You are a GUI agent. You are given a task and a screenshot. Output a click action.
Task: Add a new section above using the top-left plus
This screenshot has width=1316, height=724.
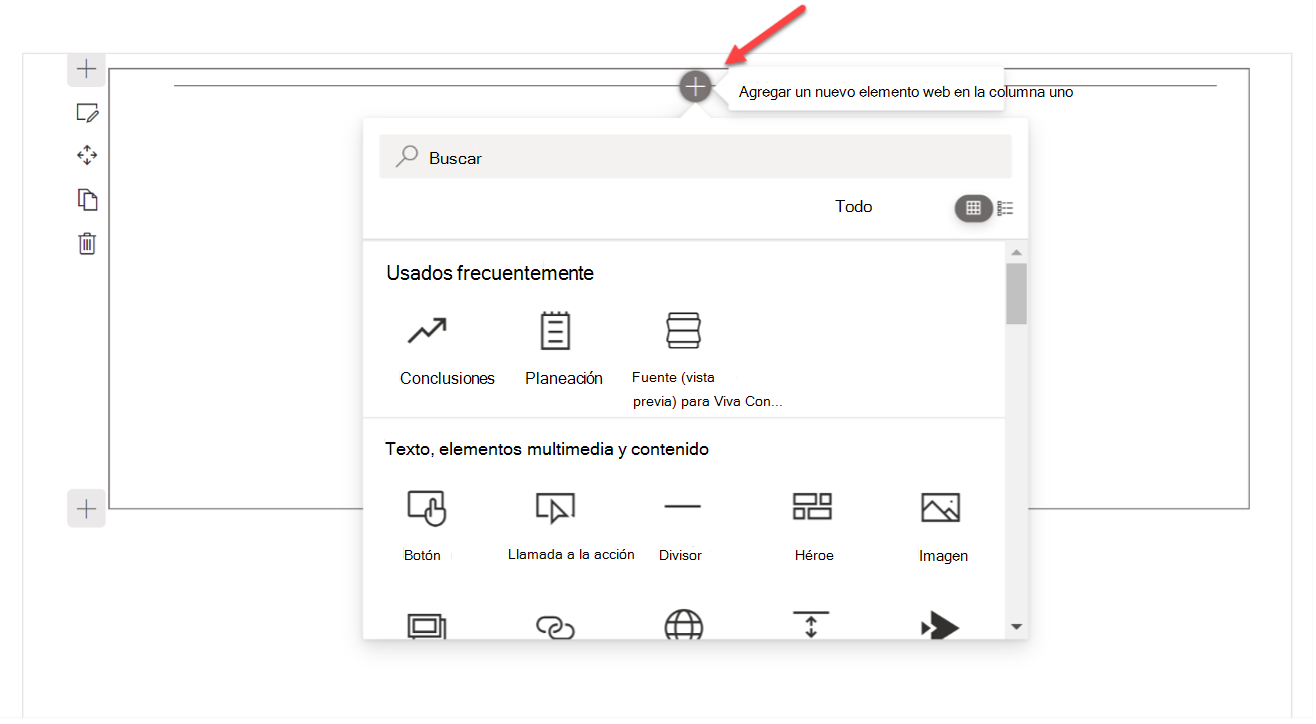87,69
